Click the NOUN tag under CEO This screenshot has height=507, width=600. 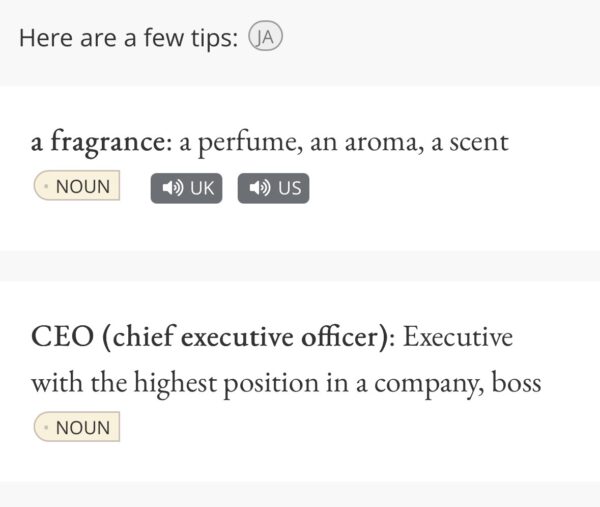[77, 428]
